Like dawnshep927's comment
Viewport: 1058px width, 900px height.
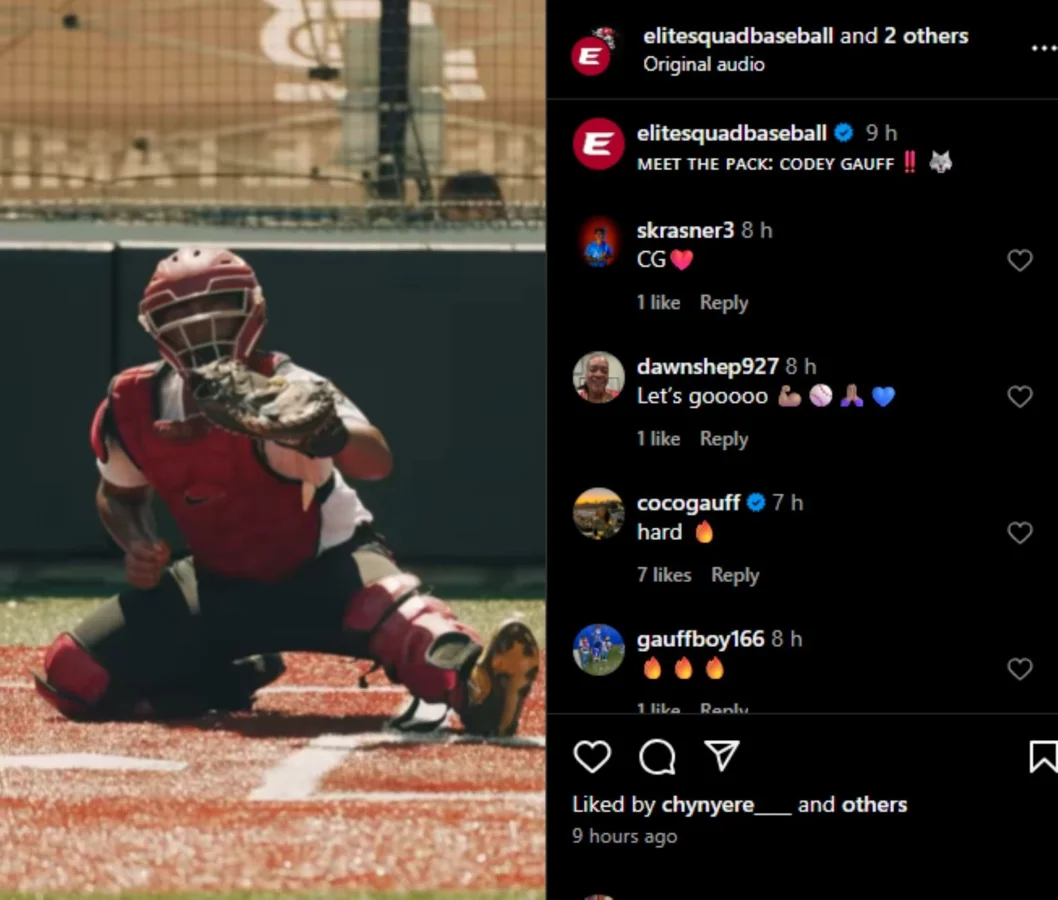(x=1020, y=397)
